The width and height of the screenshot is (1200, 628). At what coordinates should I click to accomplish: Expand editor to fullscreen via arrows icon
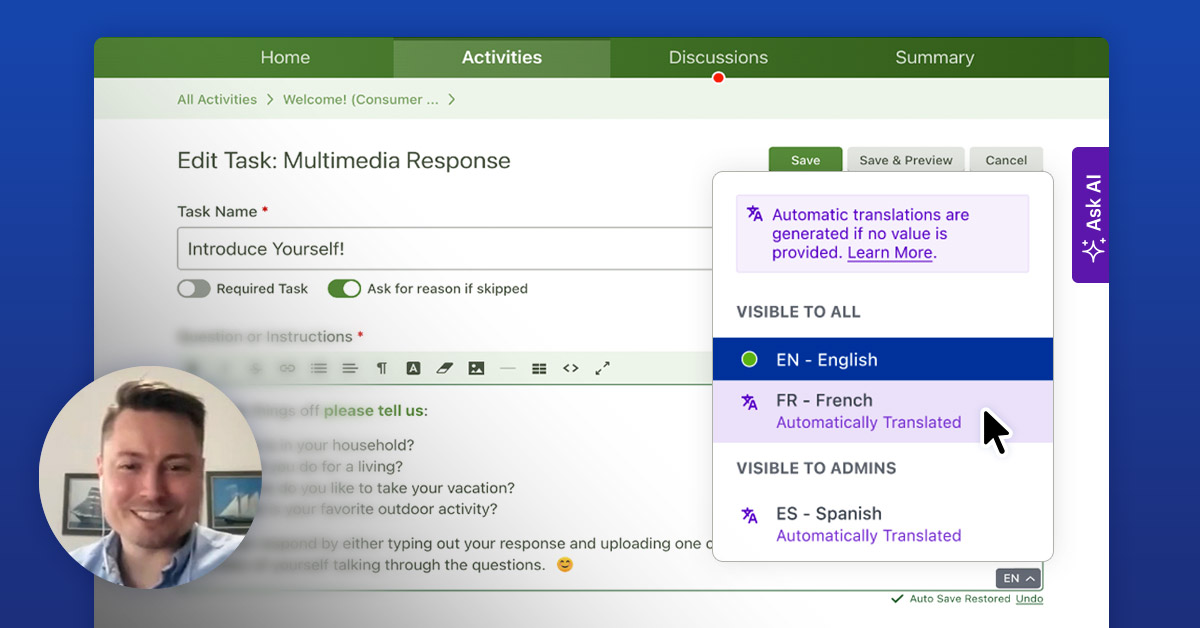coord(602,368)
